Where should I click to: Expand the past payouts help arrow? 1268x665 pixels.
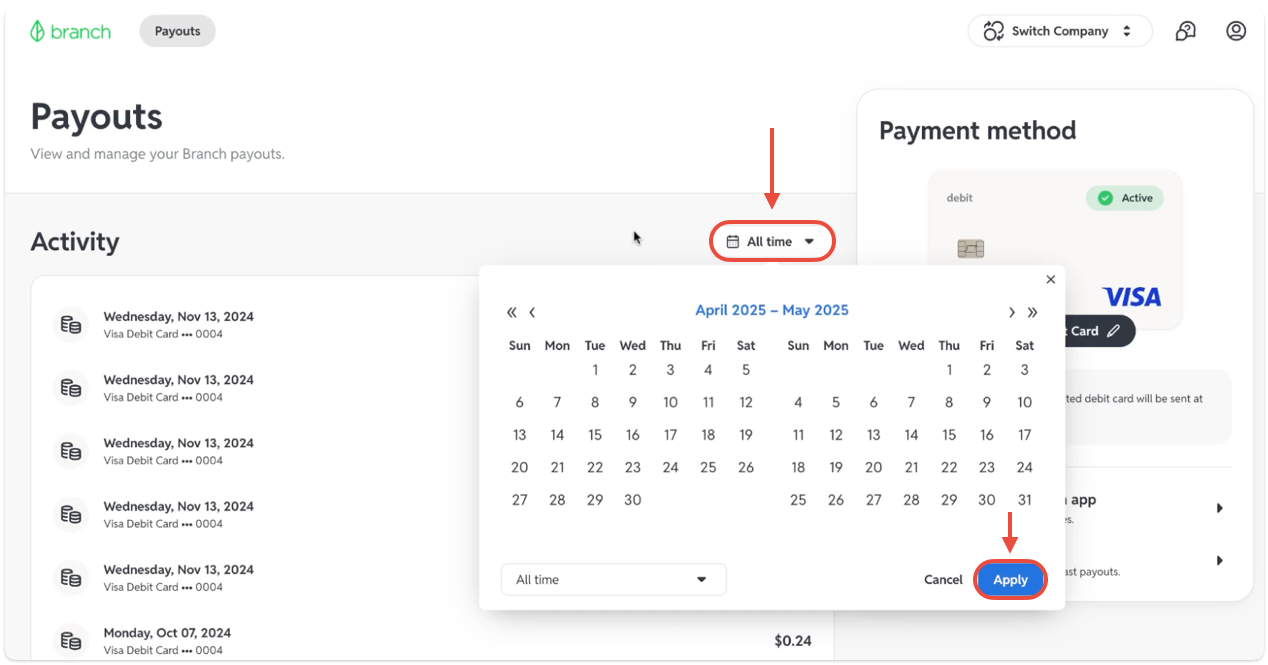[1220, 561]
